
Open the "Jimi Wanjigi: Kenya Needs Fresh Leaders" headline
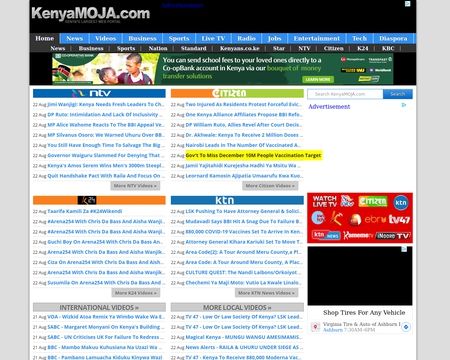(106, 104)
